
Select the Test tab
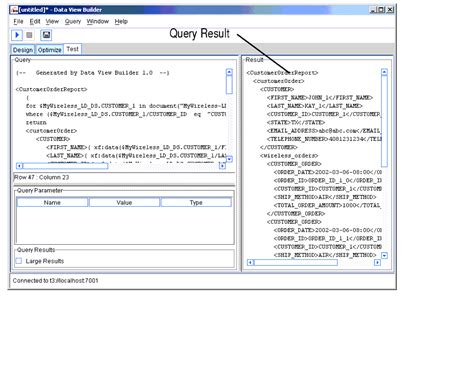pos(72,49)
